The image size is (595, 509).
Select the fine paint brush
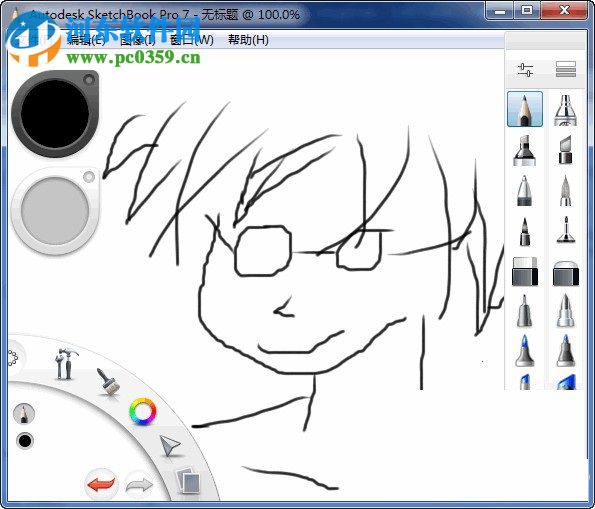565,230
